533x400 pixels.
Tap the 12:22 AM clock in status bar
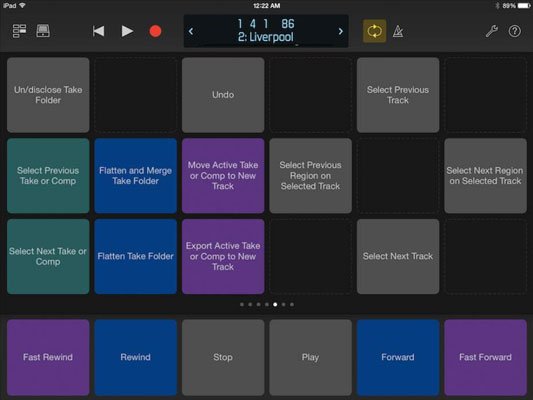click(x=266, y=5)
